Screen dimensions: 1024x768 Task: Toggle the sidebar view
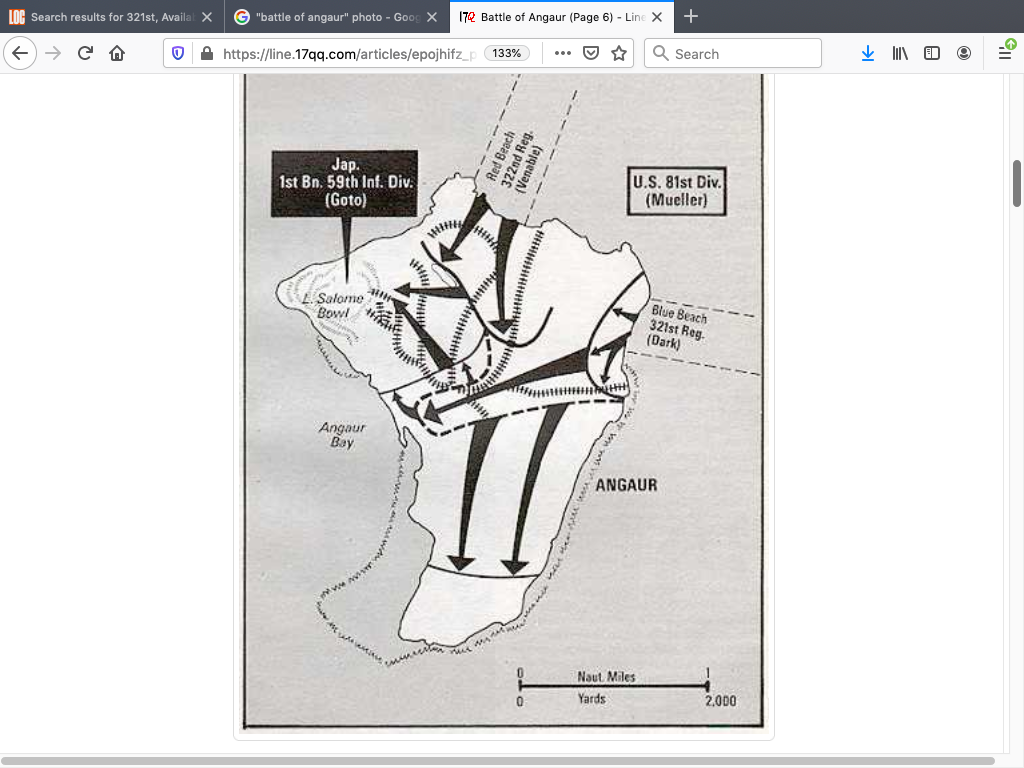coord(932,54)
